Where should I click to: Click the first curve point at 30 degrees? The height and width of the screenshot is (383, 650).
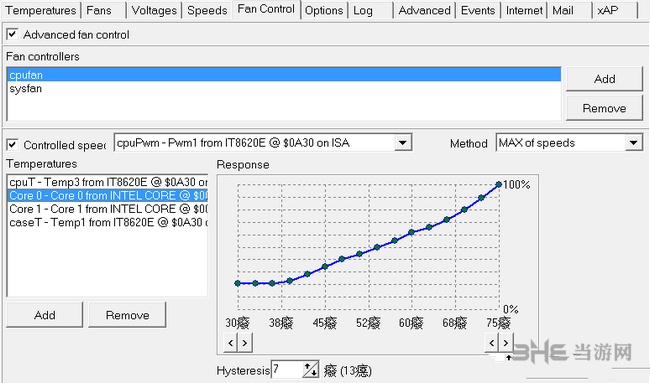[x=238, y=283]
